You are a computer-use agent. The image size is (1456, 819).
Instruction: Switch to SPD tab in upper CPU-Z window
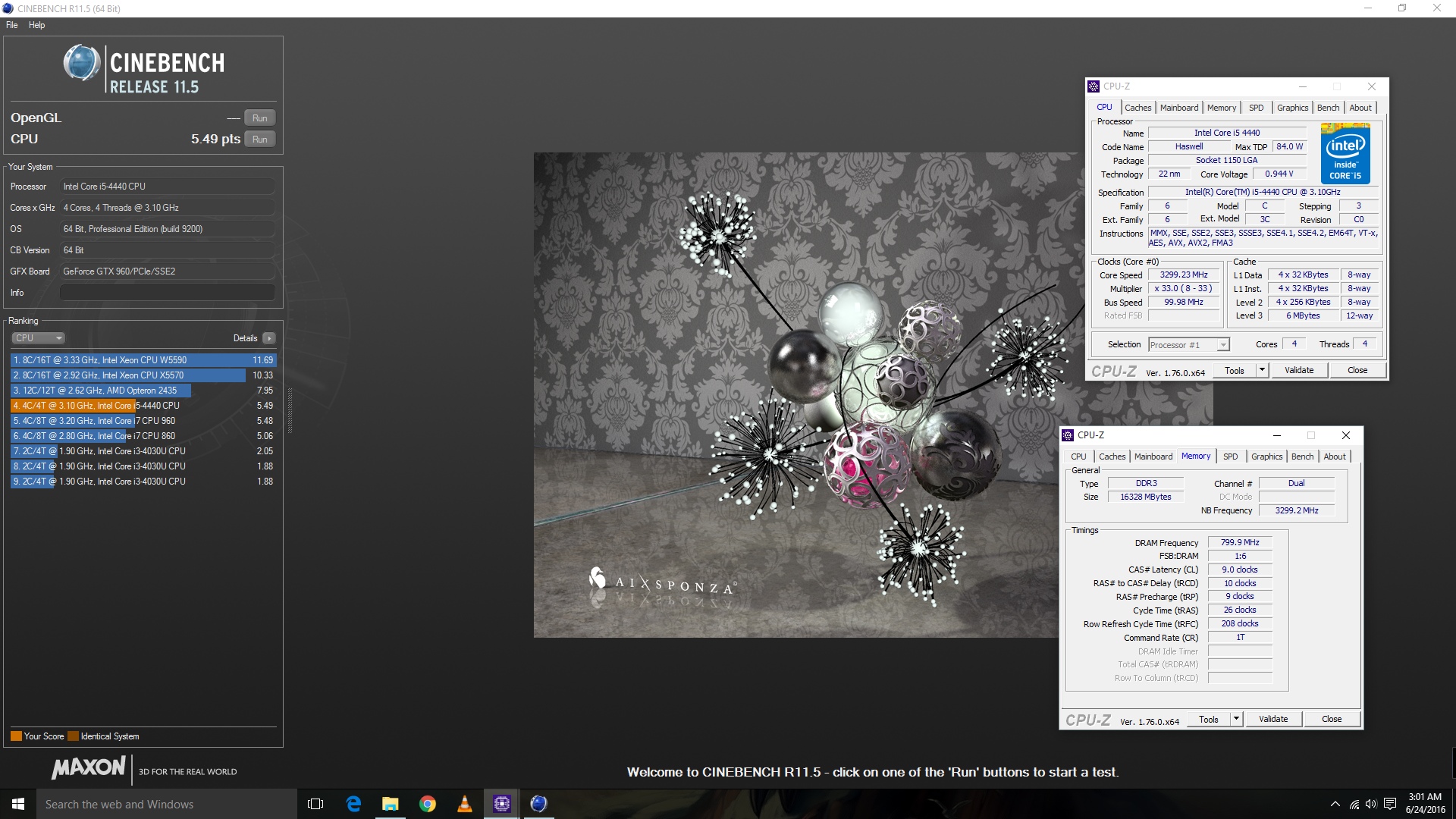coord(1257,108)
